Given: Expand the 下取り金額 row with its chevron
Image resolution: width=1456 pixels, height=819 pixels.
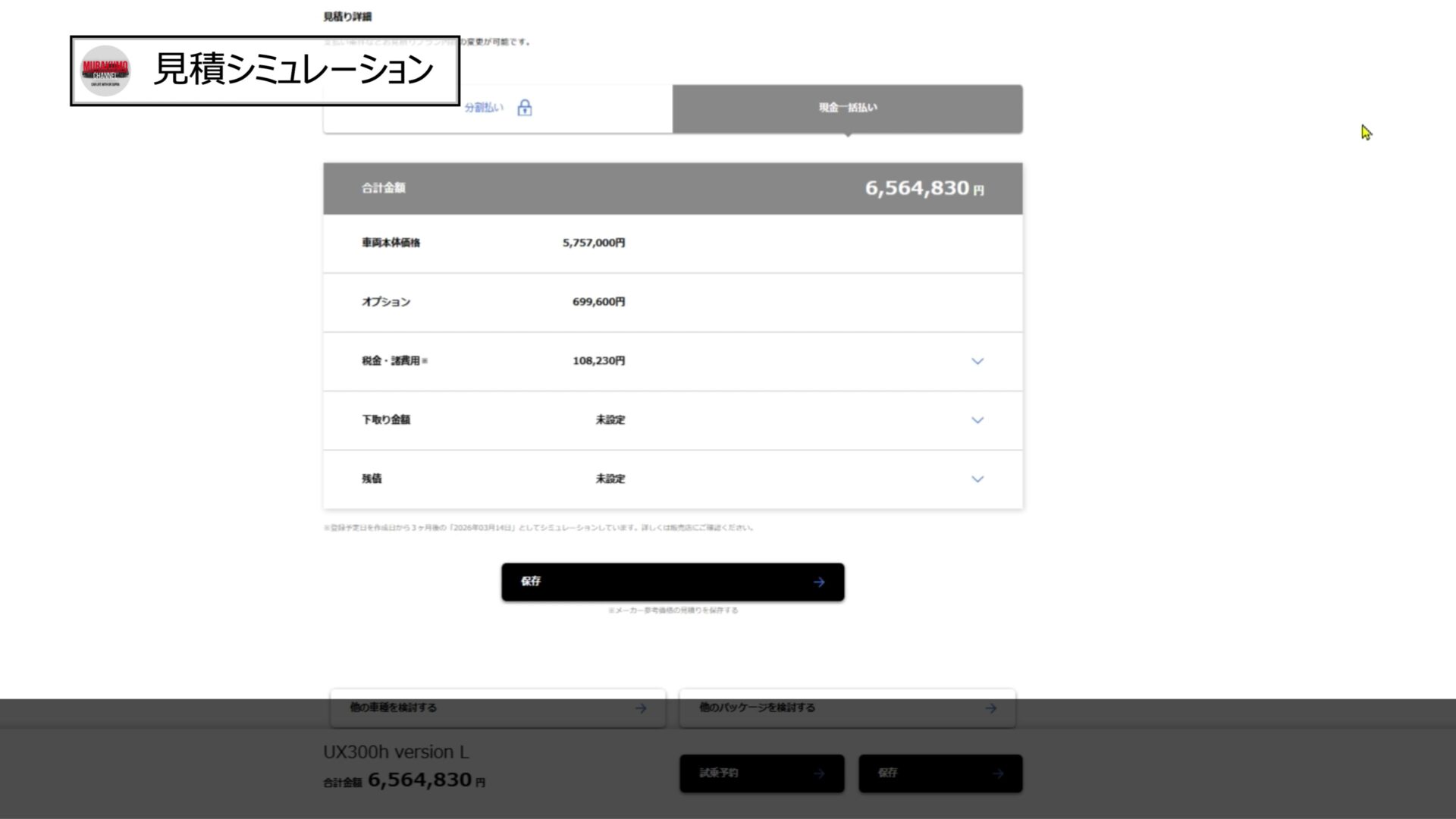Looking at the screenshot, I should pyautogui.click(x=977, y=420).
